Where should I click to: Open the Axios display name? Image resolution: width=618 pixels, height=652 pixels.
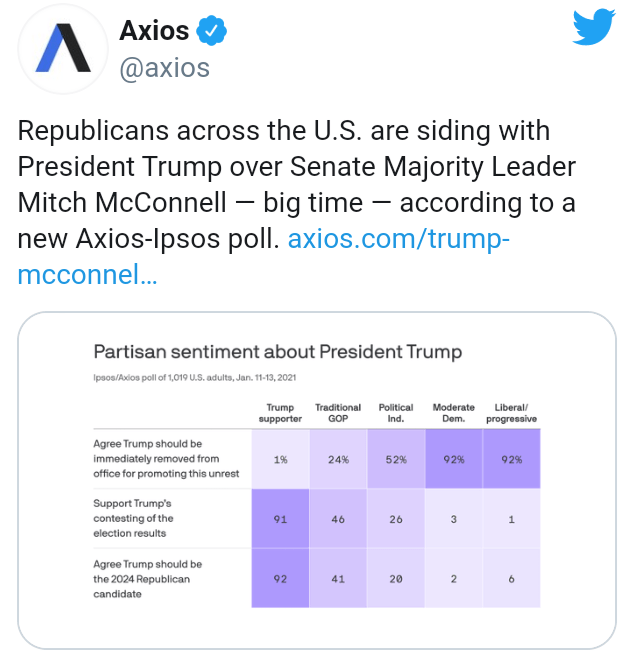pyautogui.click(x=153, y=31)
